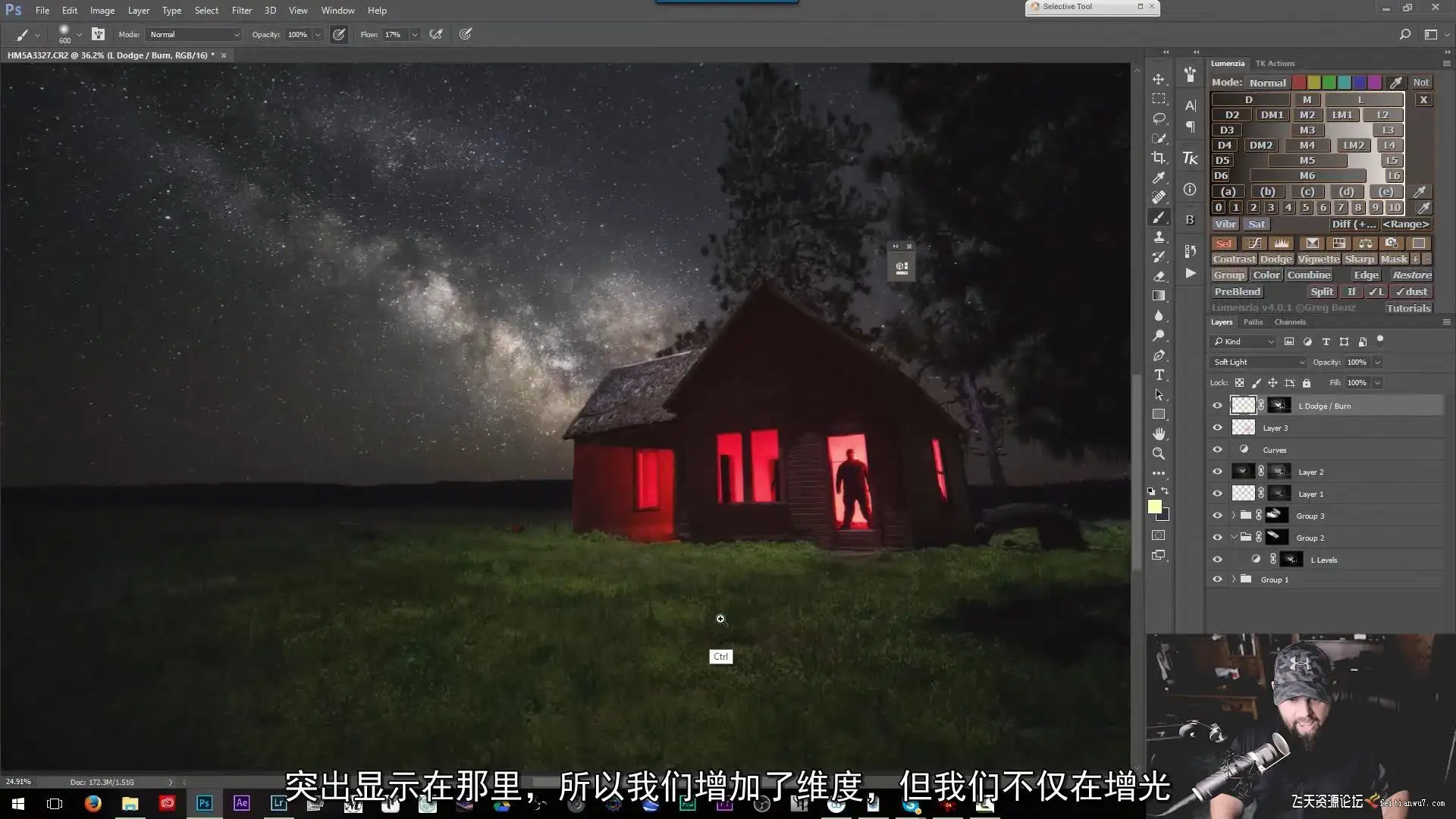The width and height of the screenshot is (1456, 819).
Task: Select the Hand tool
Action: [x=1159, y=434]
